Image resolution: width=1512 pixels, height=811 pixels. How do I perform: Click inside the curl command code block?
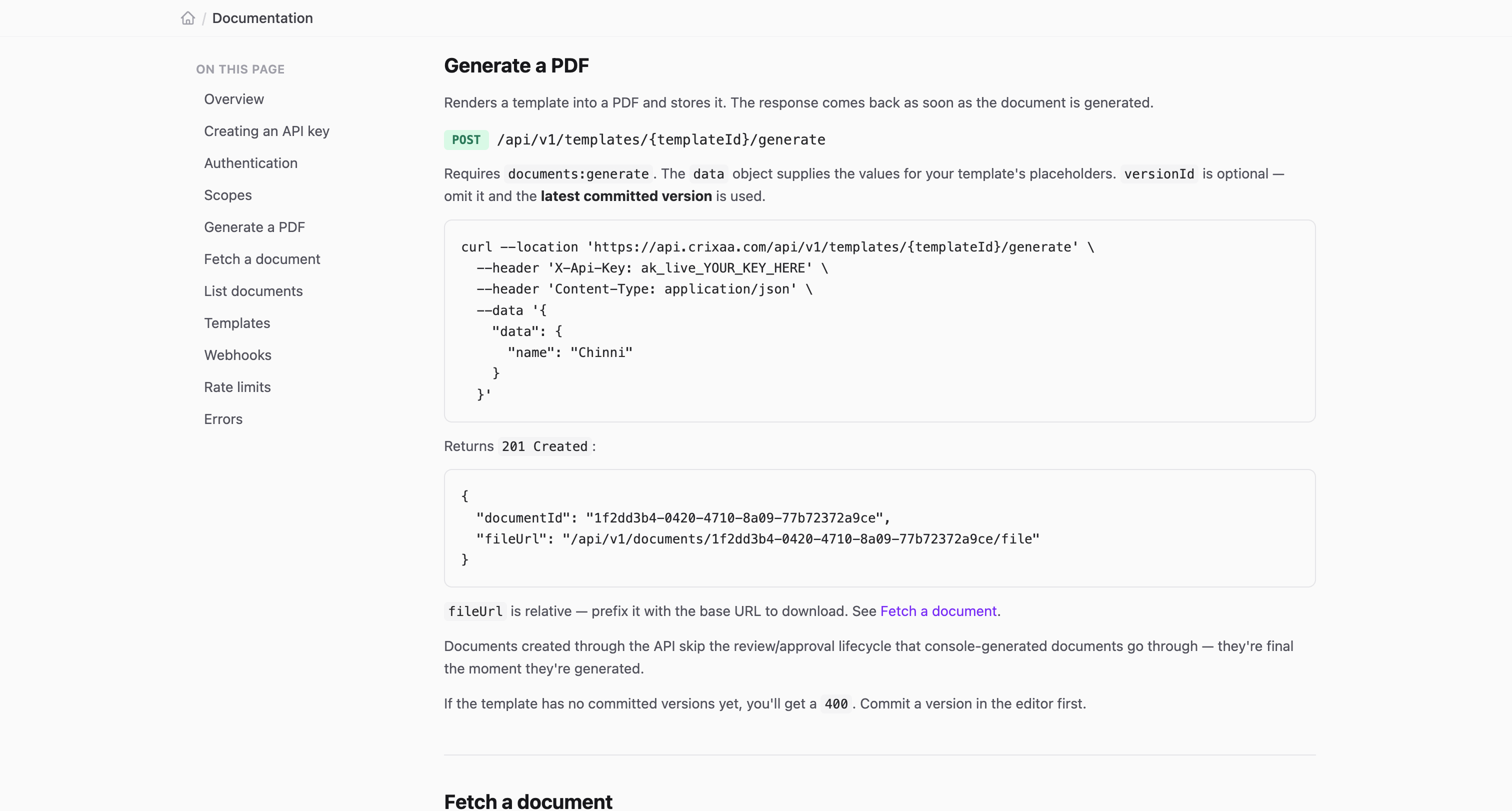(879, 321)
